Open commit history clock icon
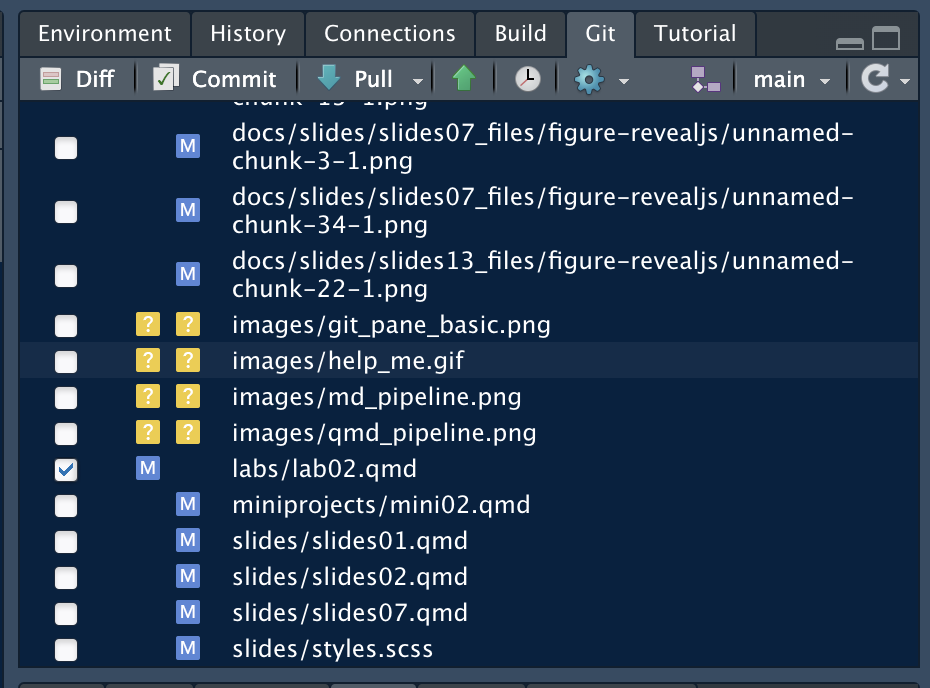This screenshot has width=930, height=688. tap(527, 79)
